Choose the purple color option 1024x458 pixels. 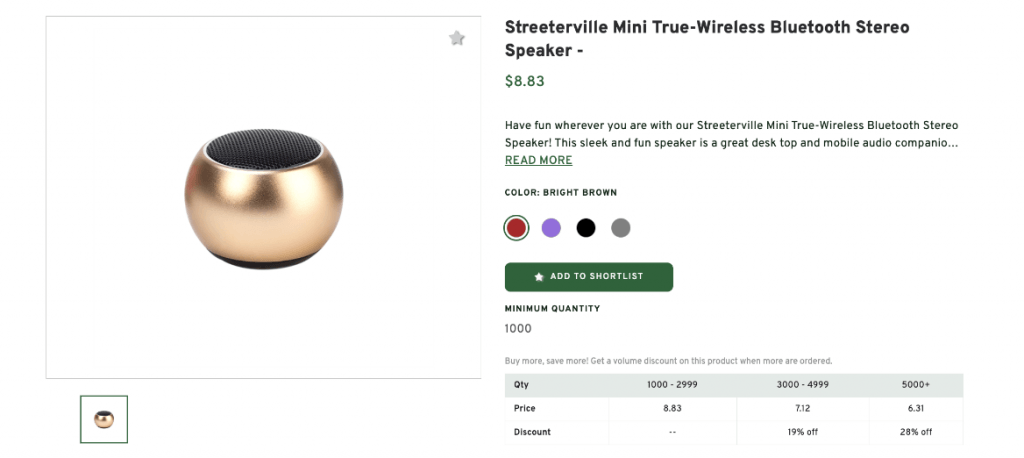tap(551, 228)
